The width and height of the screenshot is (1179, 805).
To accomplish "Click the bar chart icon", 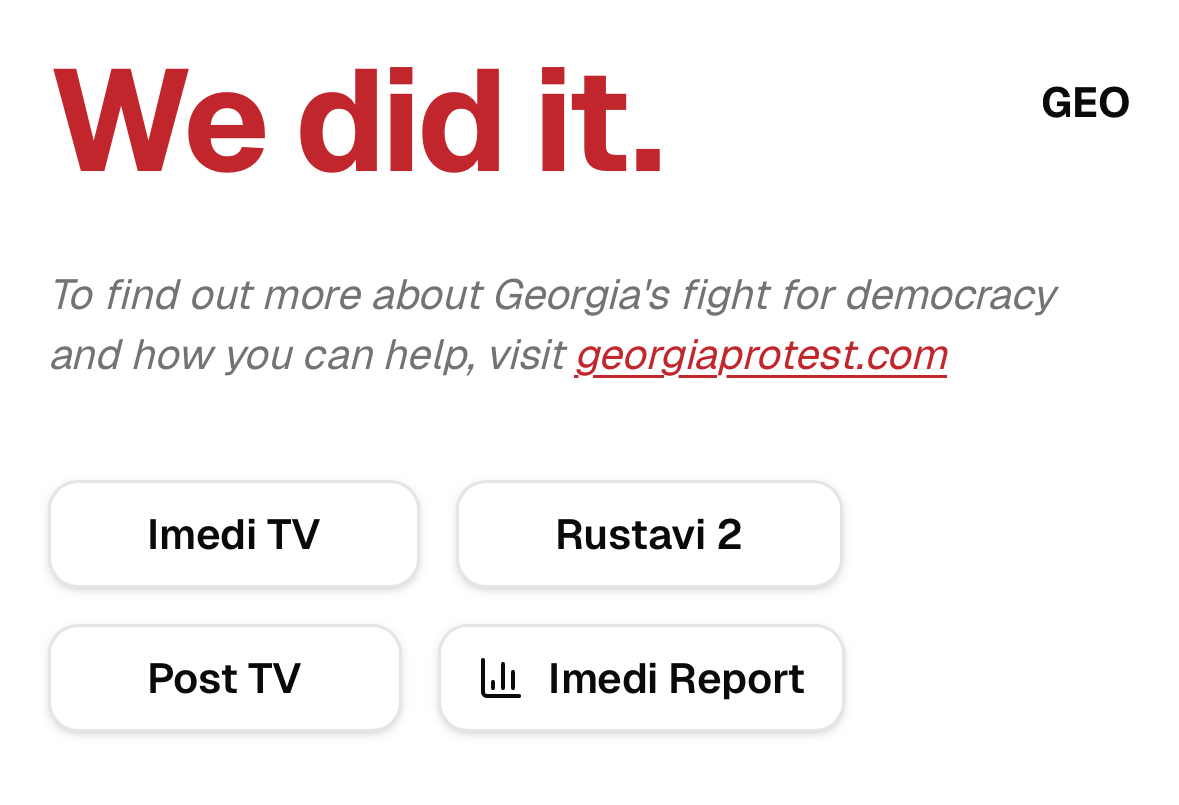I will pyautogui.click(x=500, y=678).
